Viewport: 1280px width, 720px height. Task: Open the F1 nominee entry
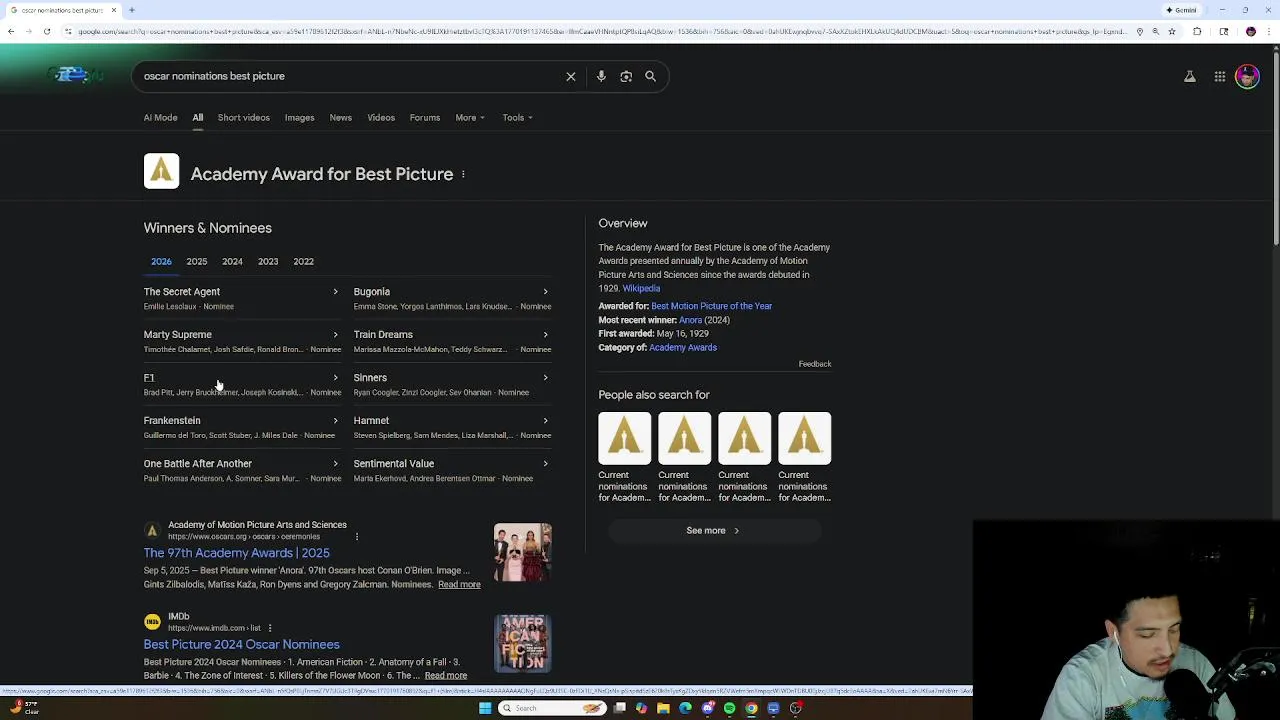(x=240, y=384)
